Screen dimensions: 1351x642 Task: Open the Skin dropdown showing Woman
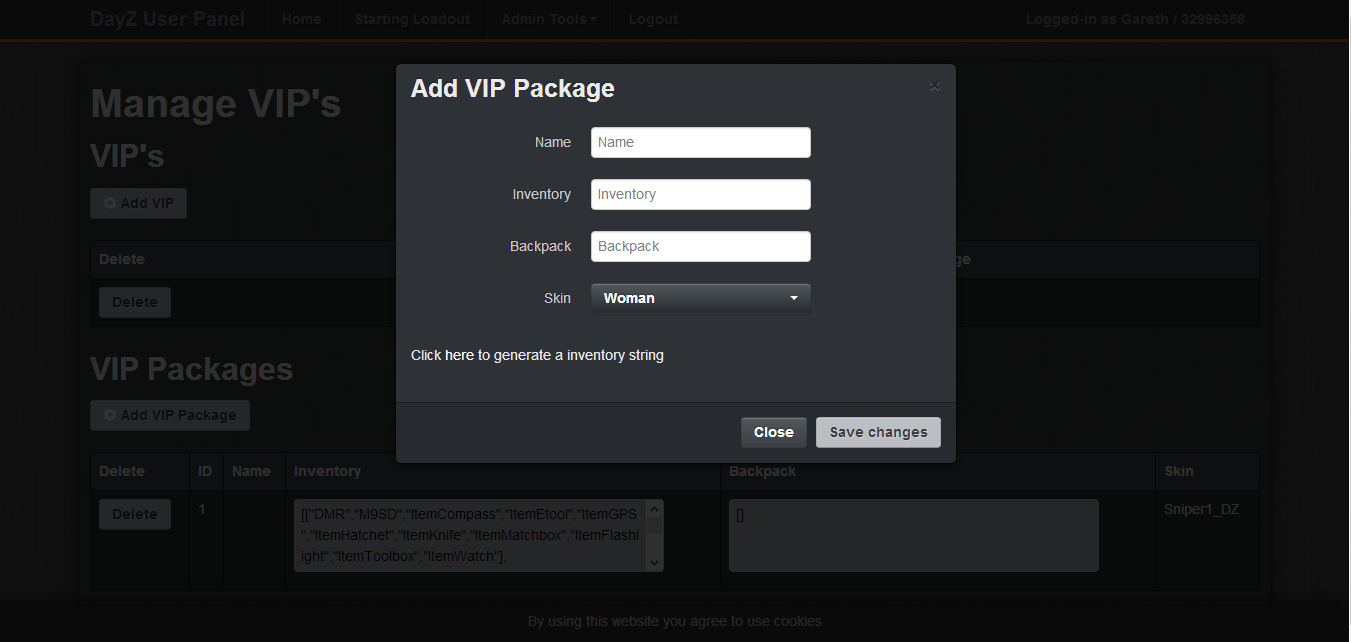point(701,298)
